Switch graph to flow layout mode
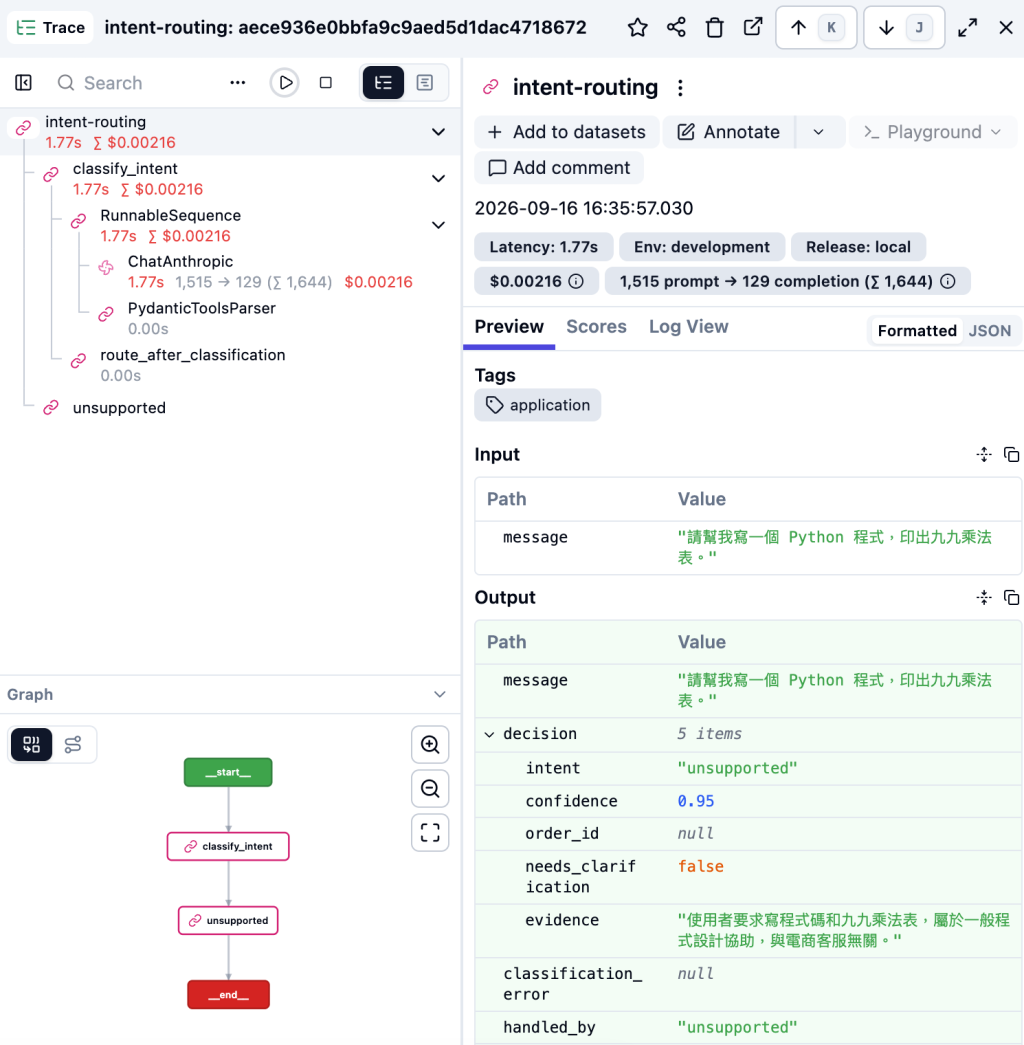1024x1045 pixels. [x=73, y=744]
